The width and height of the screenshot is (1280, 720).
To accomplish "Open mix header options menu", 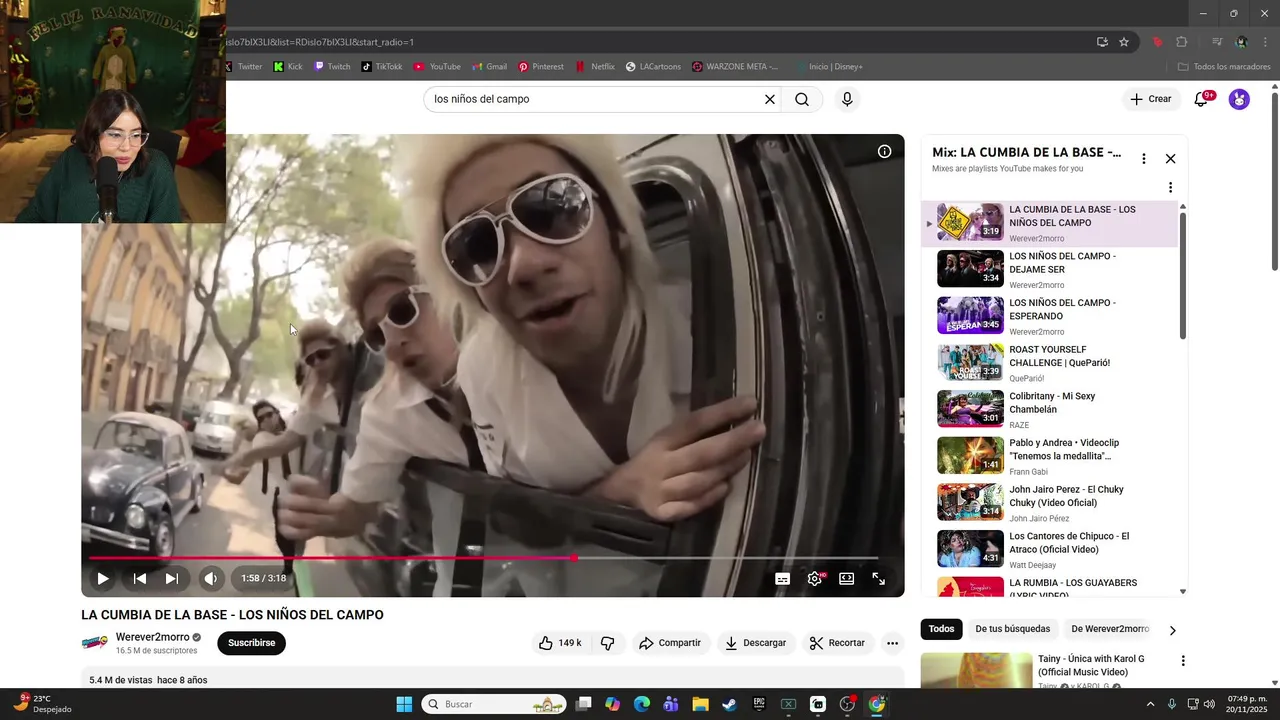I will tap(1144, 158).
